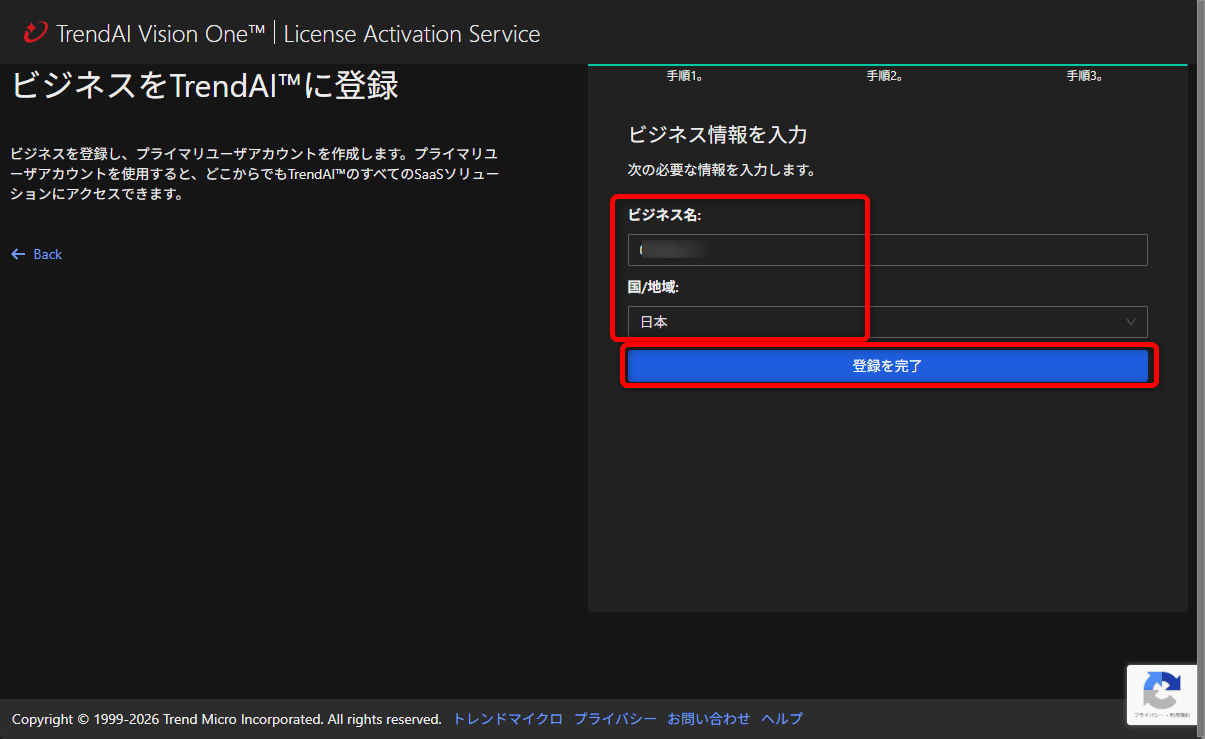Click the ビジネス名 text input field
This screenshot has height=739, width=1205.
pos(886,249)
